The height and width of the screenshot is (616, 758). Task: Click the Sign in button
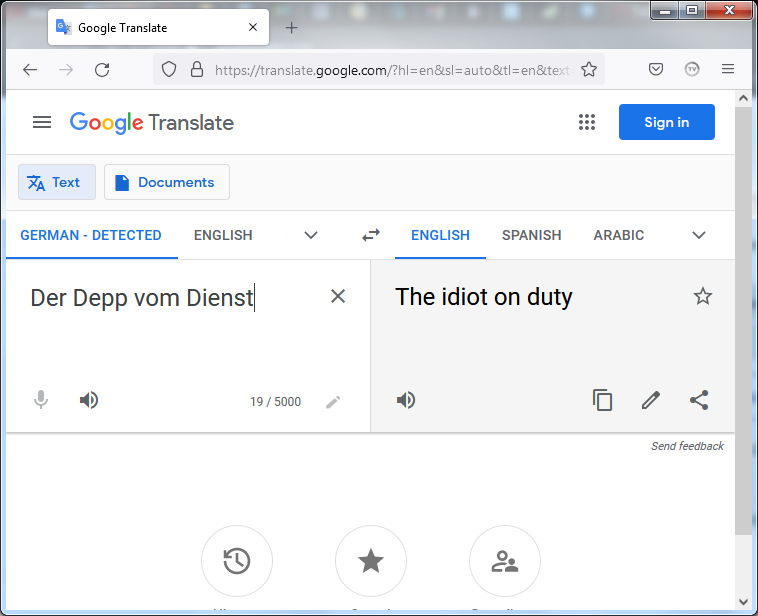click(666, 122)
